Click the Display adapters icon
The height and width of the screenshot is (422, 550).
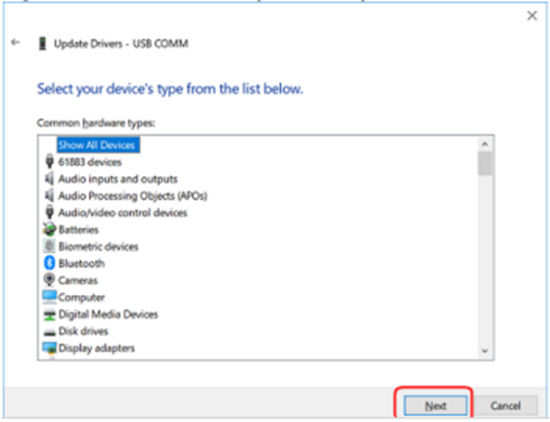49,348
